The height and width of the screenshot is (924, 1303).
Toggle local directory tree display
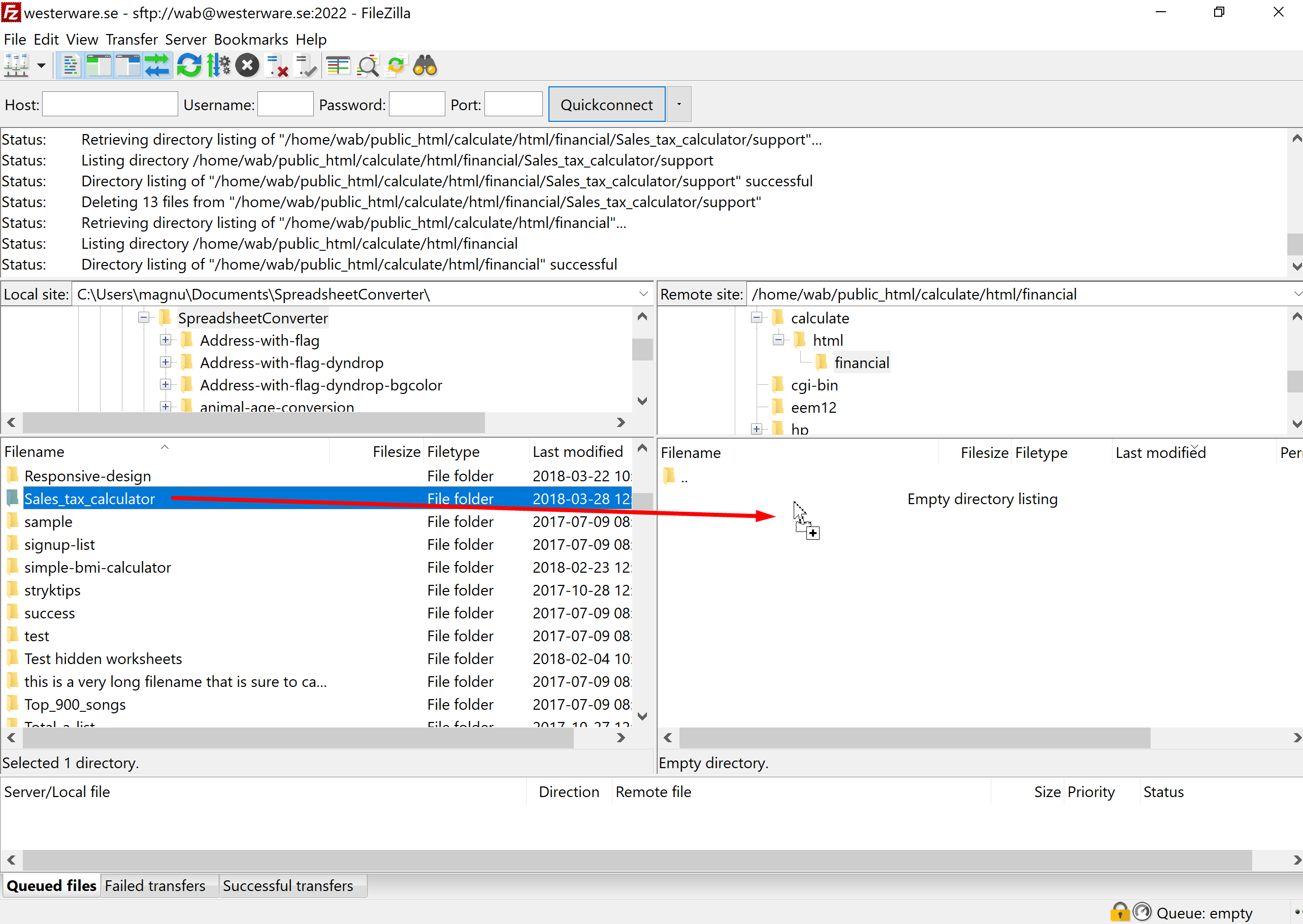99,66
